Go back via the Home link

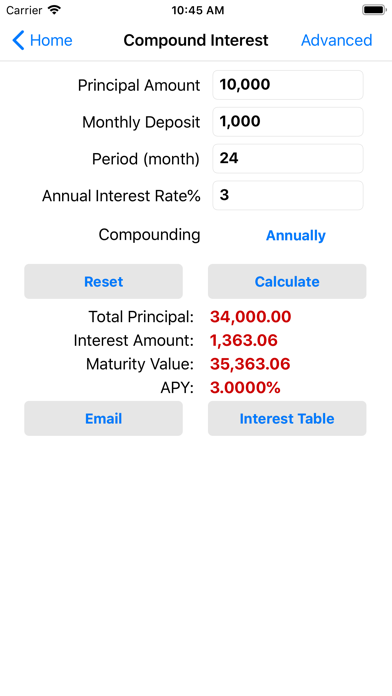(x=51, y=40)
